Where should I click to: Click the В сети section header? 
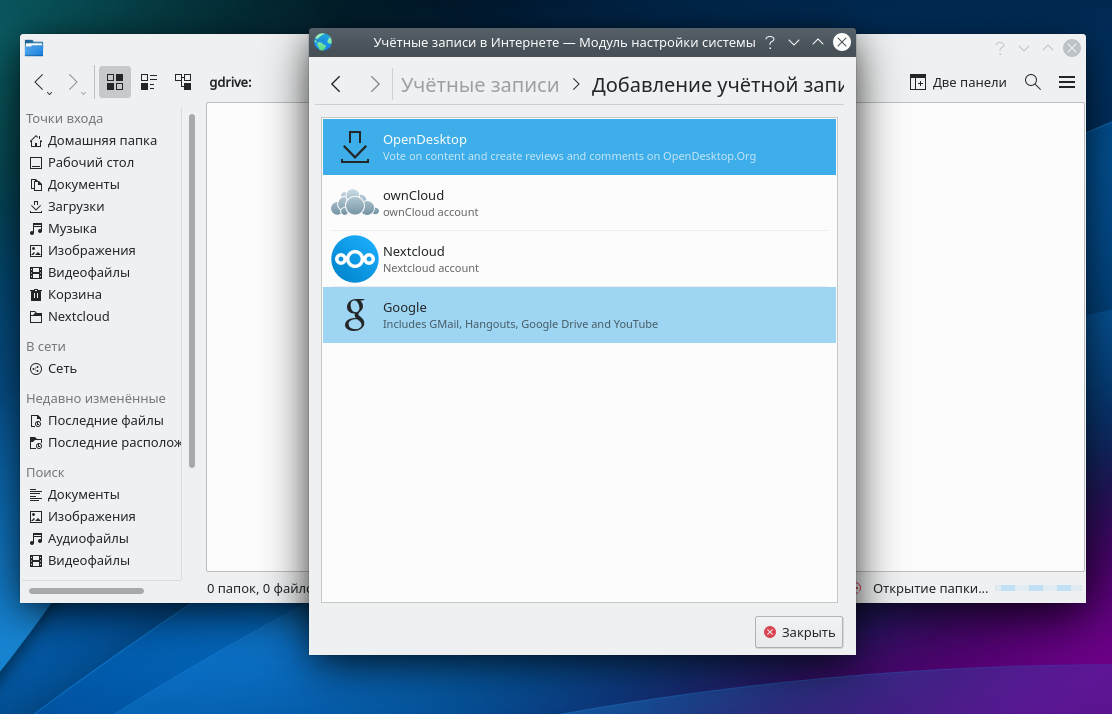click(46, 347)
